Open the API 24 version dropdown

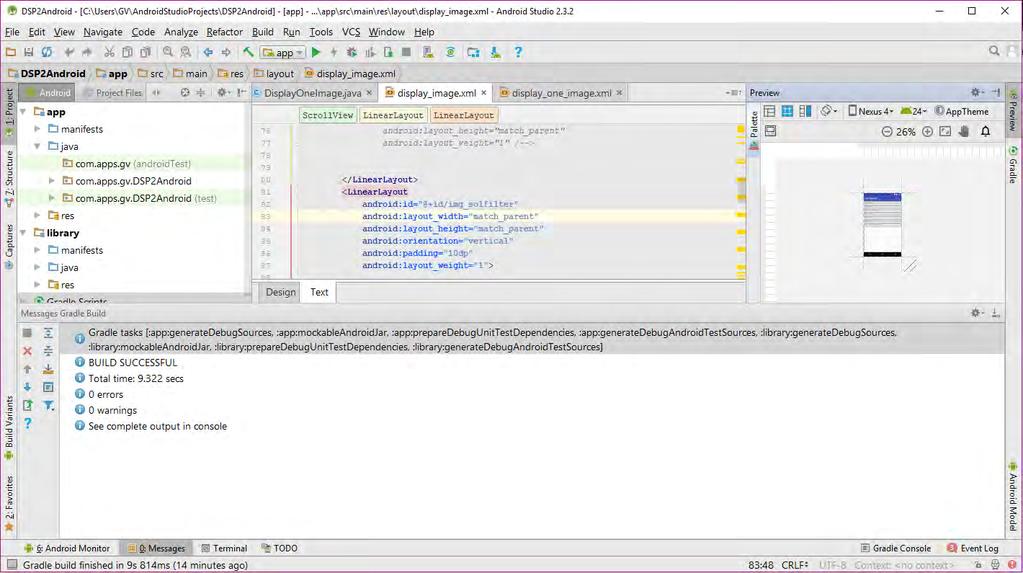coord(913,112)
